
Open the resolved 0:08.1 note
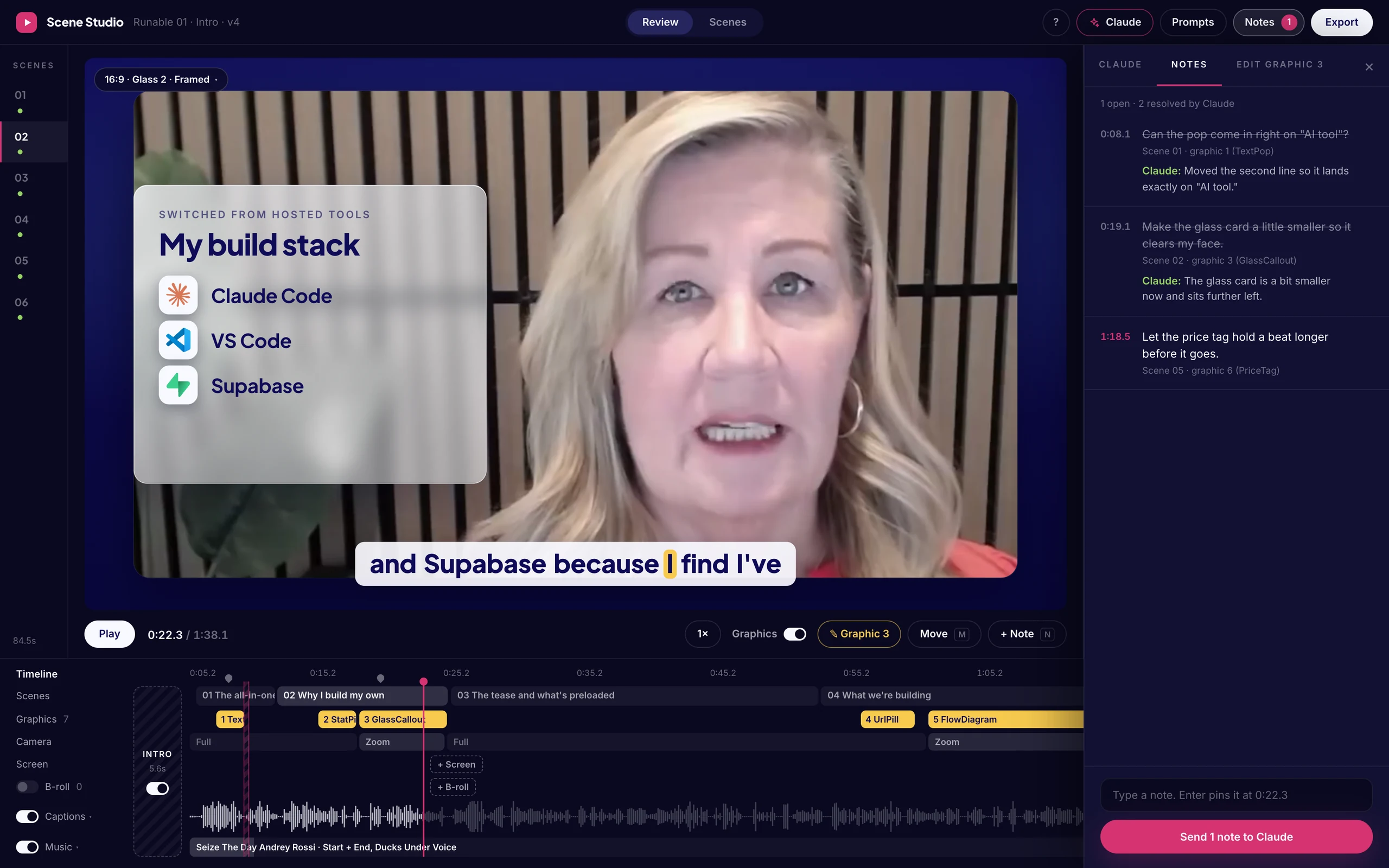click(x=1237, y=160)
